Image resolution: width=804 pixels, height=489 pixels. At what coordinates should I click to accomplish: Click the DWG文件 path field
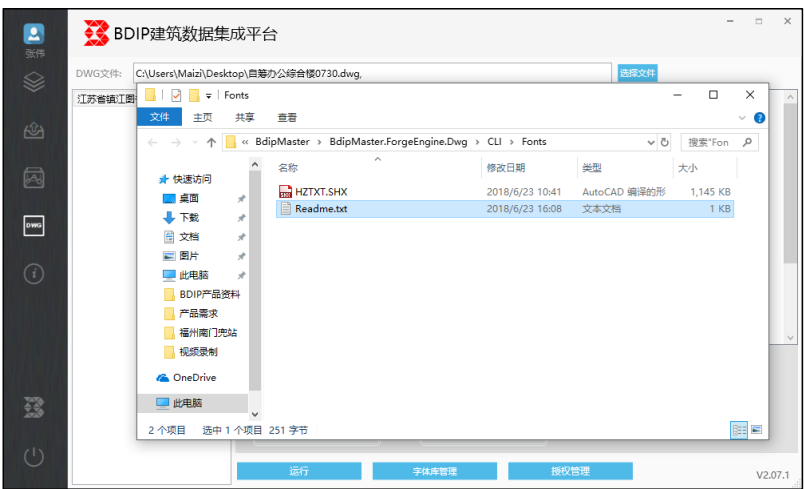pos(372,73)
